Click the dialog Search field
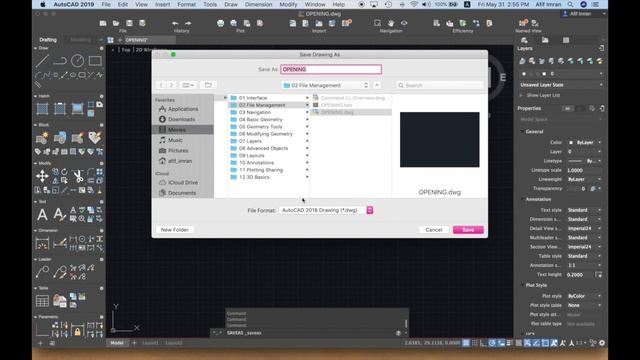This screenshot has height=360, width=640. 440,85
